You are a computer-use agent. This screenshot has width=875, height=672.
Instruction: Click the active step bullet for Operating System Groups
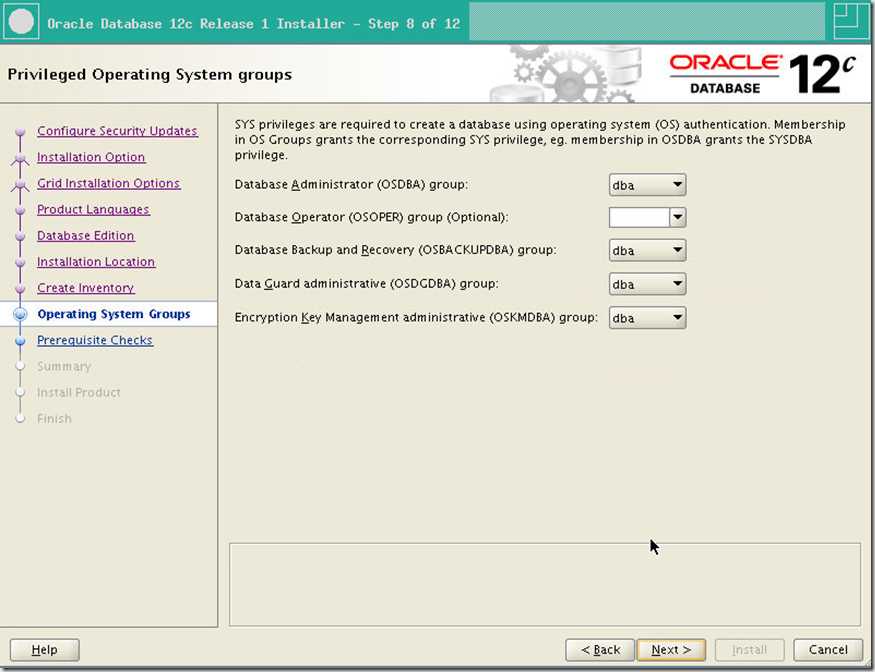click(21, 314)
